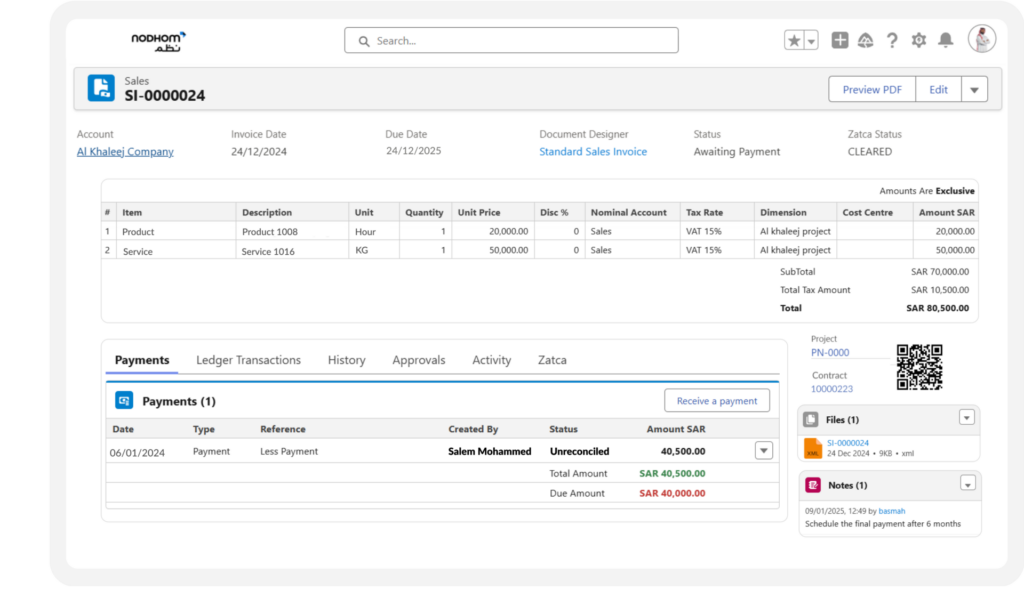
Task: Click the Less Payment reference cell
Action: click(289, 451)
